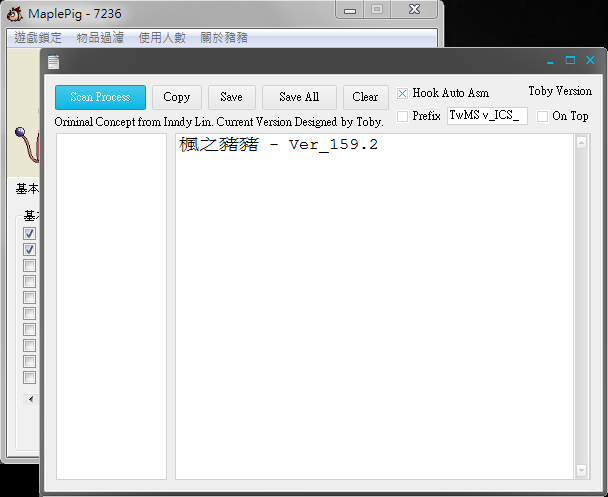Focus the prefix field containing TwMS v_ICS_
The width and height of the screenshot is (608, 497).
[x=487, y=116]
